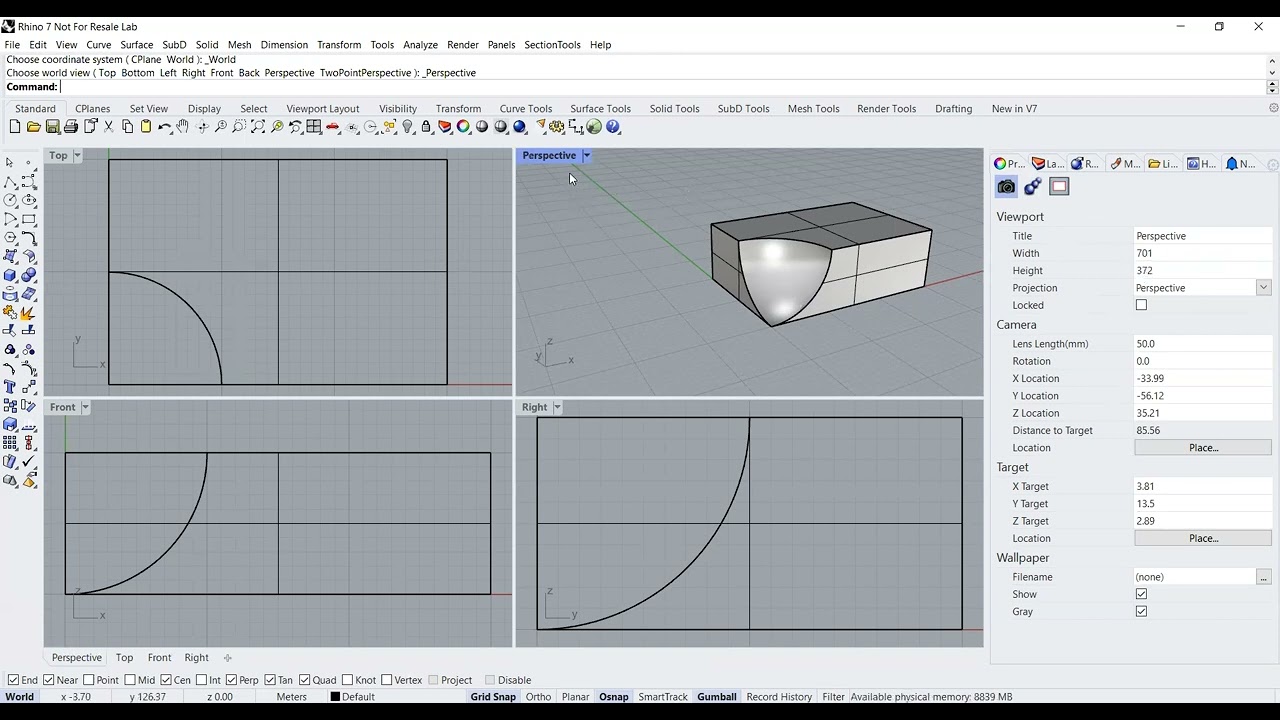The width and height of the screenshot is (1280, 720).
Task: Click the padlock Lock Objects icon
Action: pos(426,127)
